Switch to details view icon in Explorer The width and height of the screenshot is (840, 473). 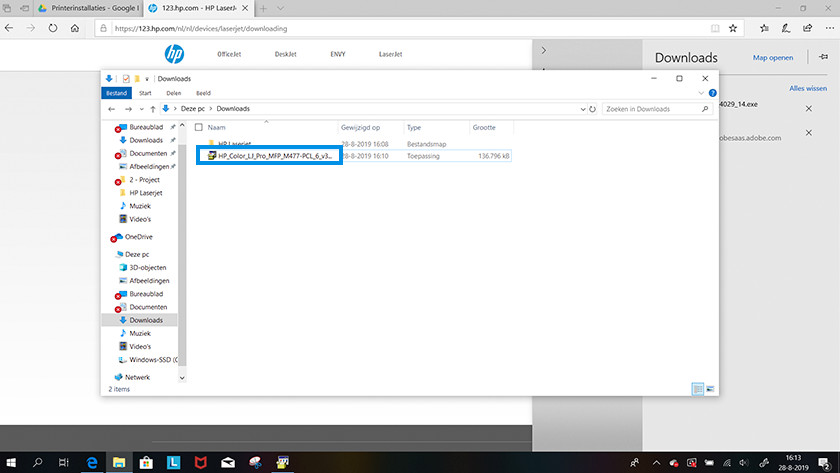(x=698, y=389)
